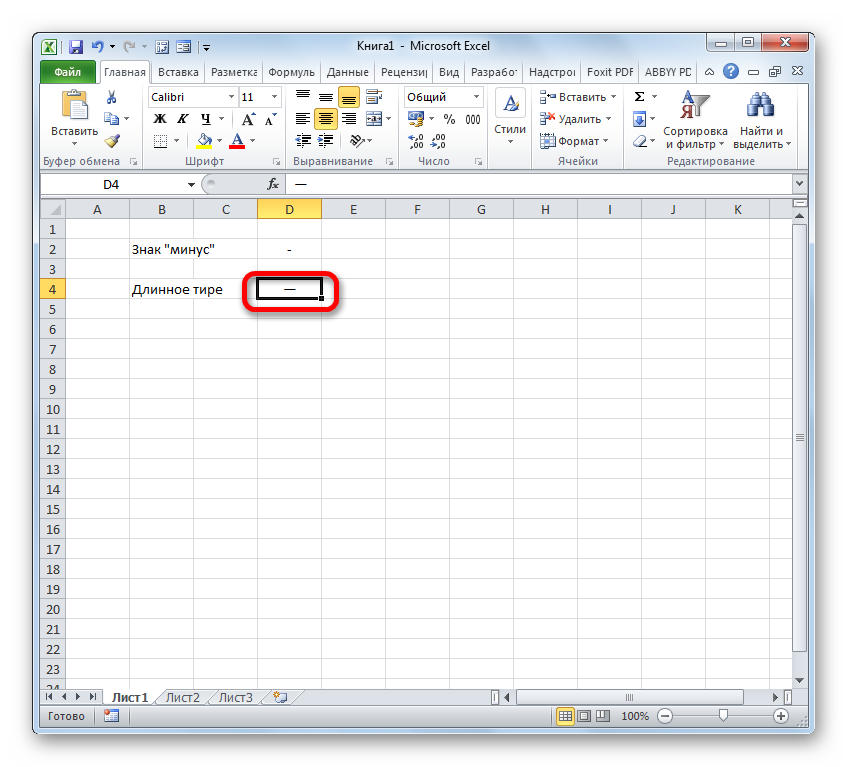
Task: Apply the fill color bucket
Action: pyautogui.click(x=204, y=141)
